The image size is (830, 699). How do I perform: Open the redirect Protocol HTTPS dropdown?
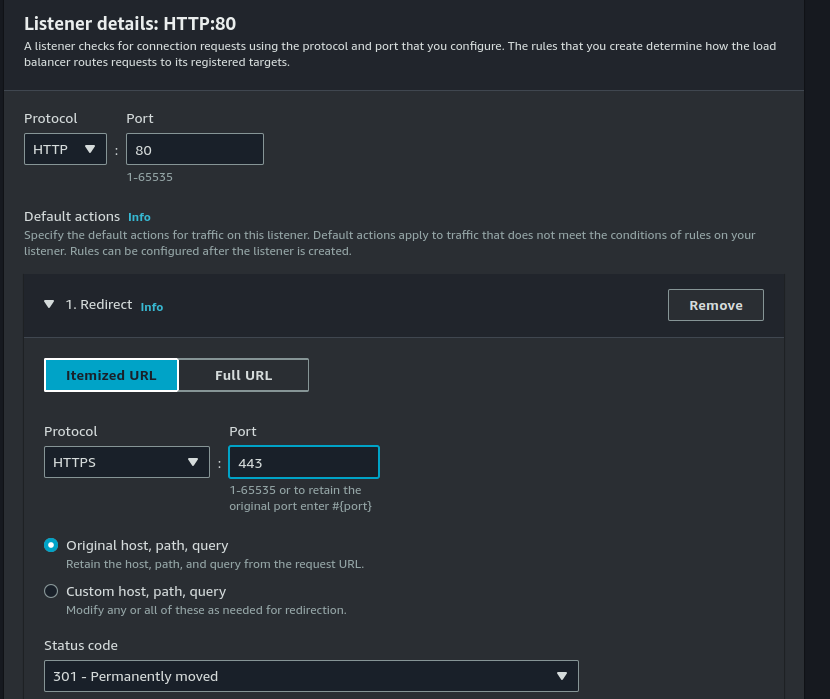127,462
